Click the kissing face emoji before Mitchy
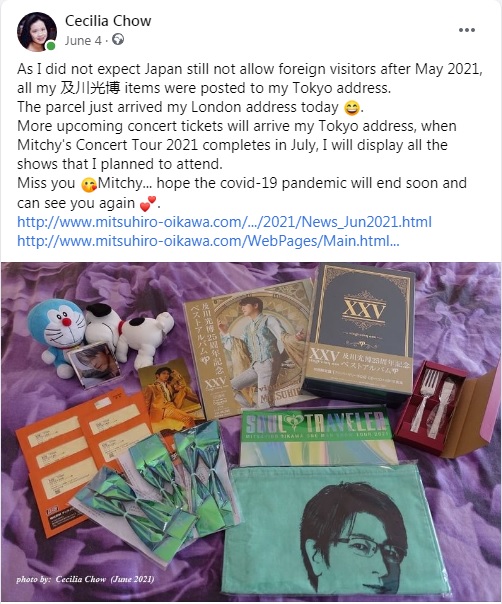This screenshot has width=502, height=604. click(89, 185)
